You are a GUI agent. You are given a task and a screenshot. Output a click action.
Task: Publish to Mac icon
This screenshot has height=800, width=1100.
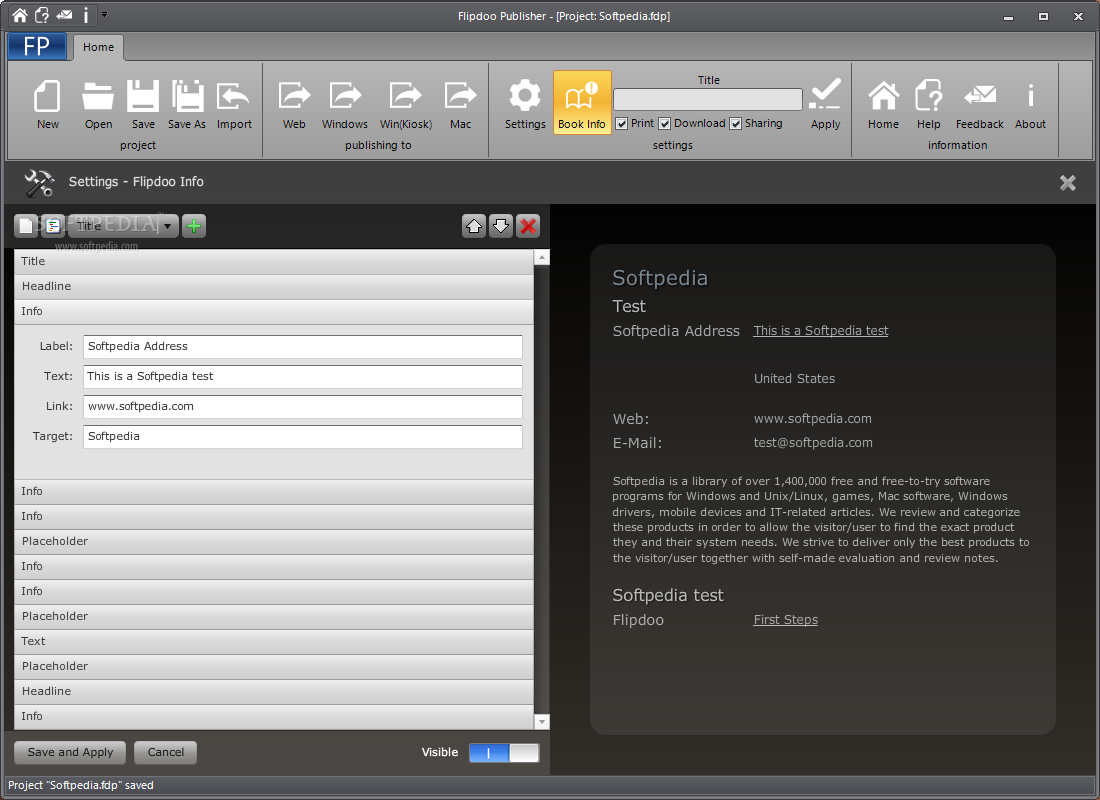(460, 104)
